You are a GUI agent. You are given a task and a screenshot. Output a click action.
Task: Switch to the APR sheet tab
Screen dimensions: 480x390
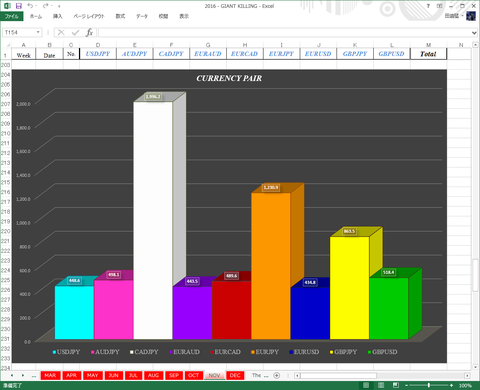(x=71, y=376)
